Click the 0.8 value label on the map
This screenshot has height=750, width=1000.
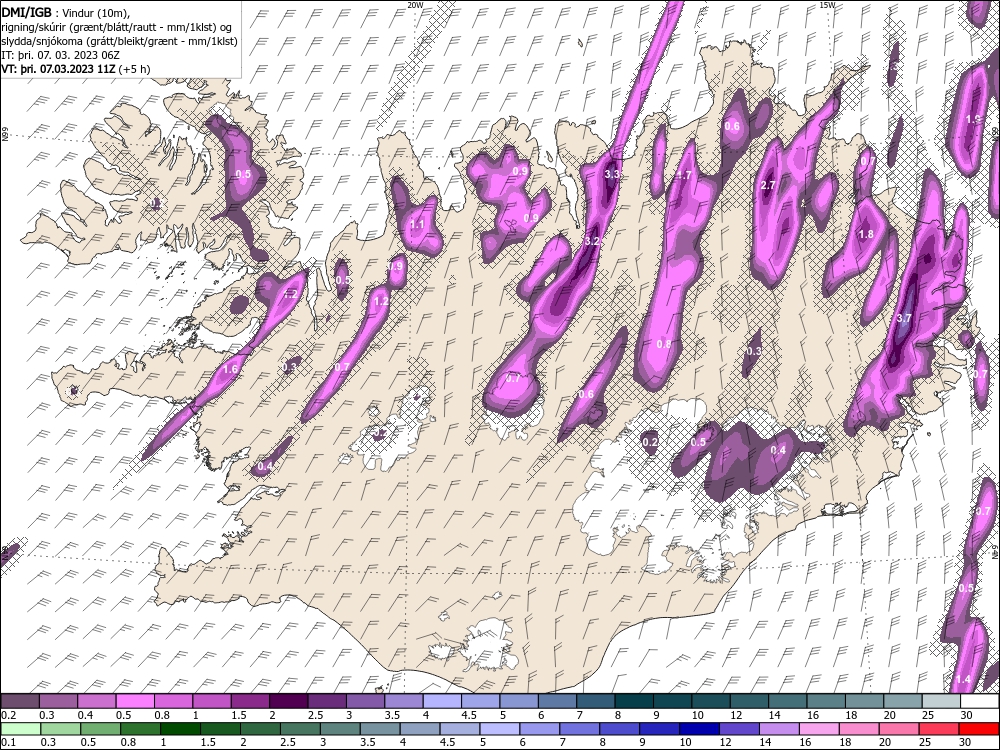click(x=664, y=344)
